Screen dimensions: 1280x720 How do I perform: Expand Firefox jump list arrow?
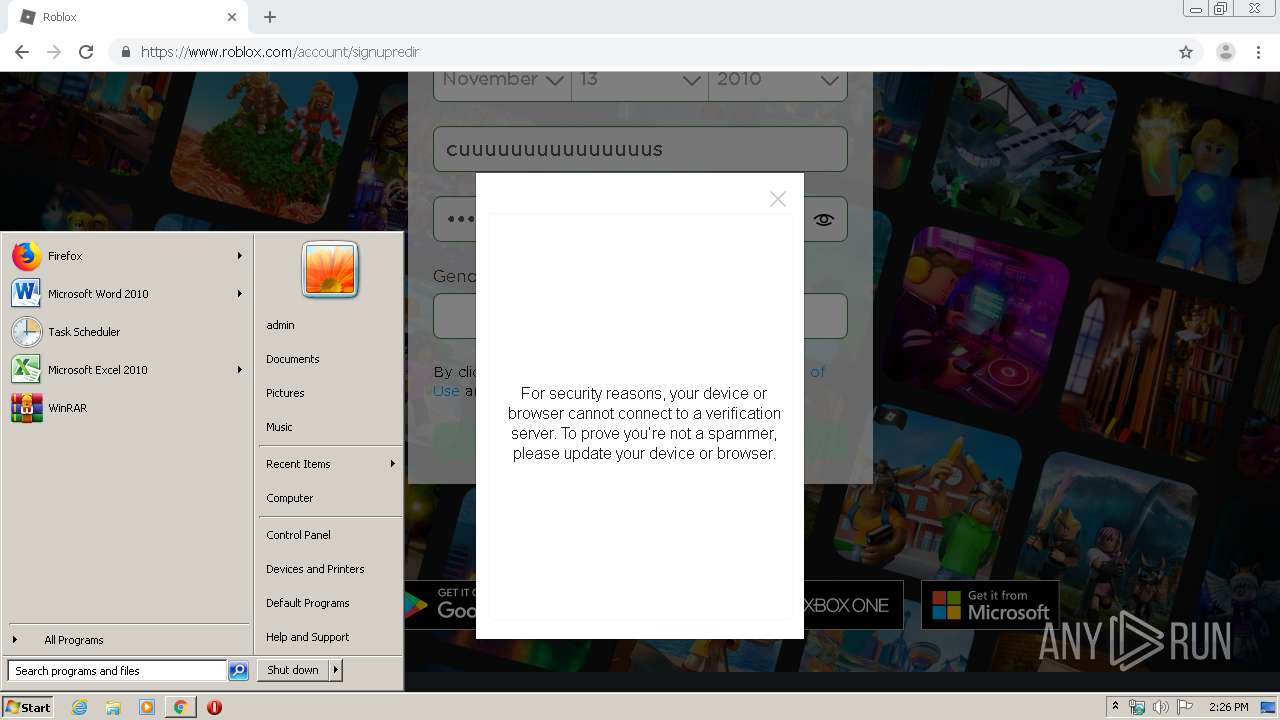point(240,256)
